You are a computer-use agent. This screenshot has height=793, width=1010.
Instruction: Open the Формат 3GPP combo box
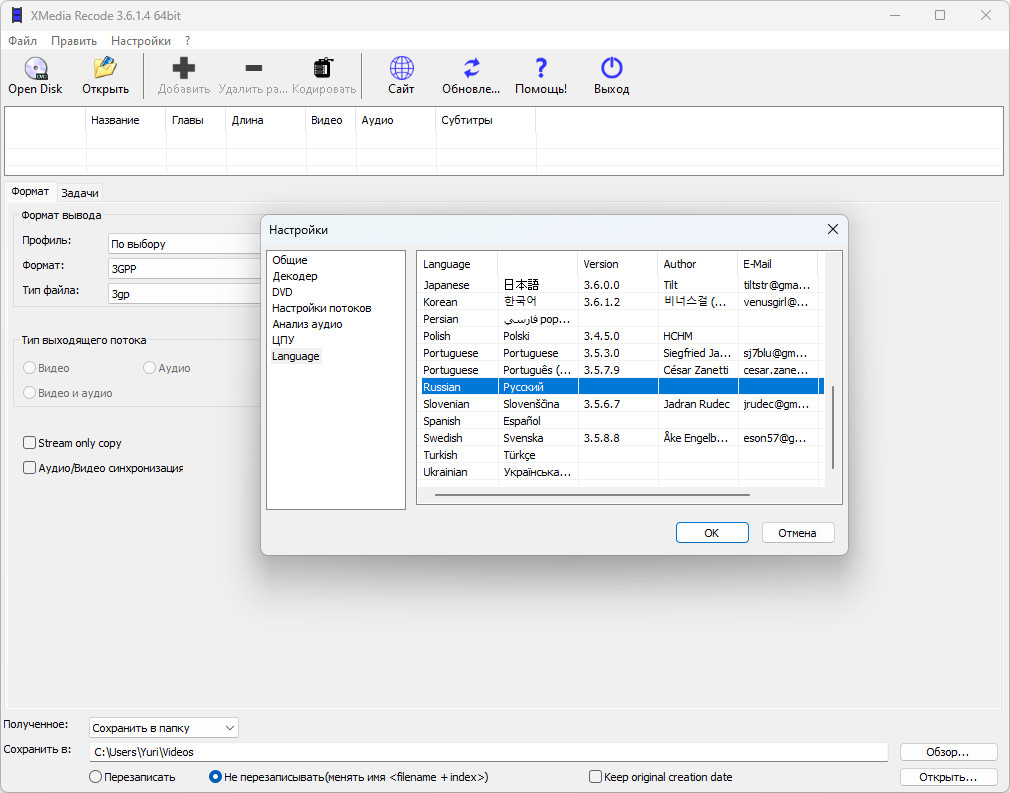185,269
